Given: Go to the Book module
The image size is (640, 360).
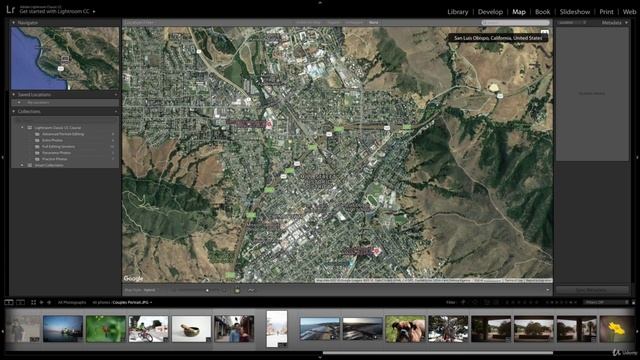Looking at the screenshot, I should pos(542,12).
